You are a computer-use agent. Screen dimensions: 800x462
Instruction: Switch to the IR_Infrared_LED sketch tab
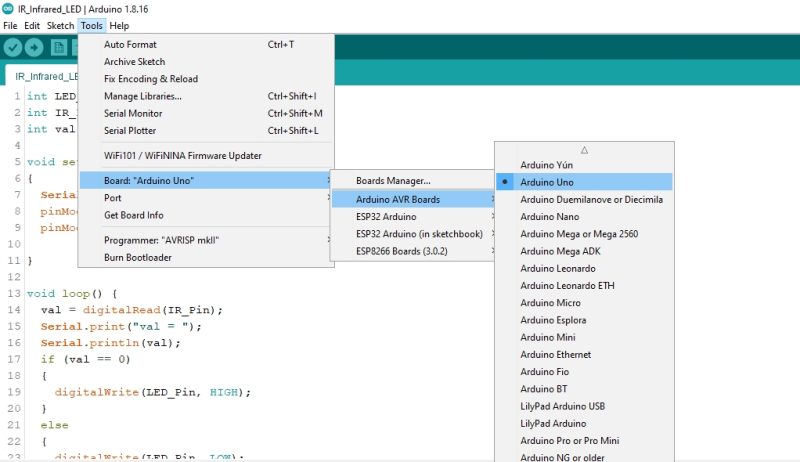coord(45,75)
